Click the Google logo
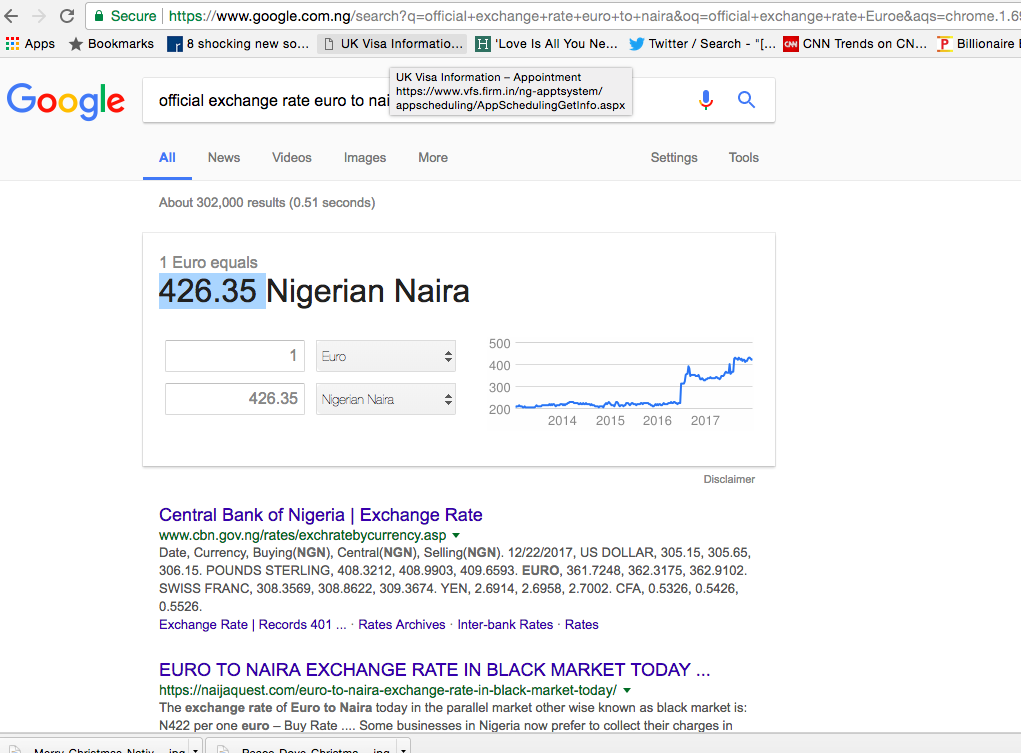Viewport: 1021px width, 753px height. coord(66,101)
